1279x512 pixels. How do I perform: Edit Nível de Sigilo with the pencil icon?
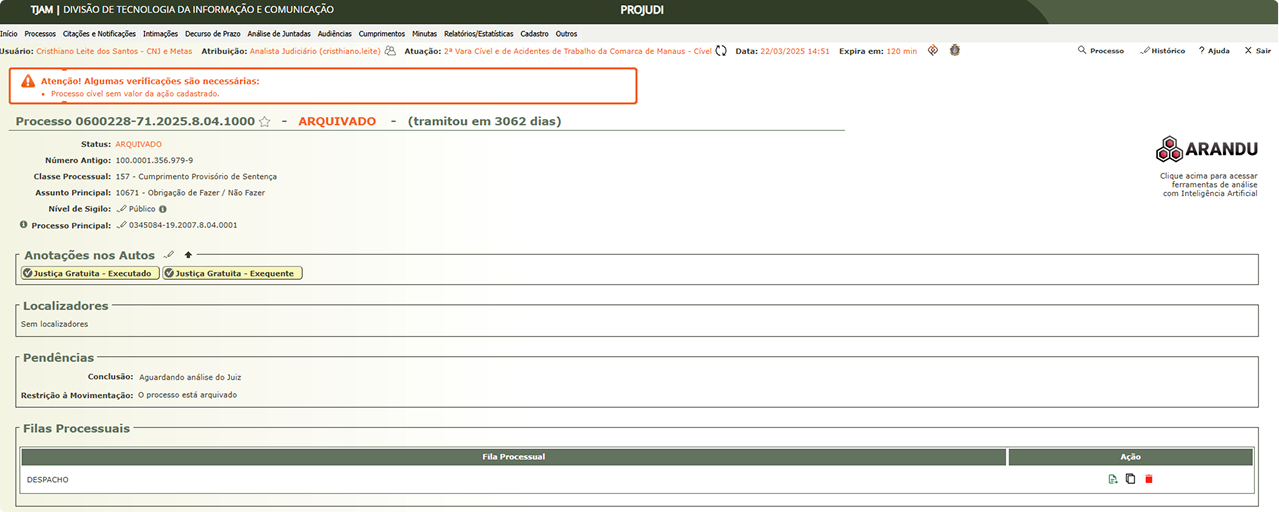tap(122, 209)
